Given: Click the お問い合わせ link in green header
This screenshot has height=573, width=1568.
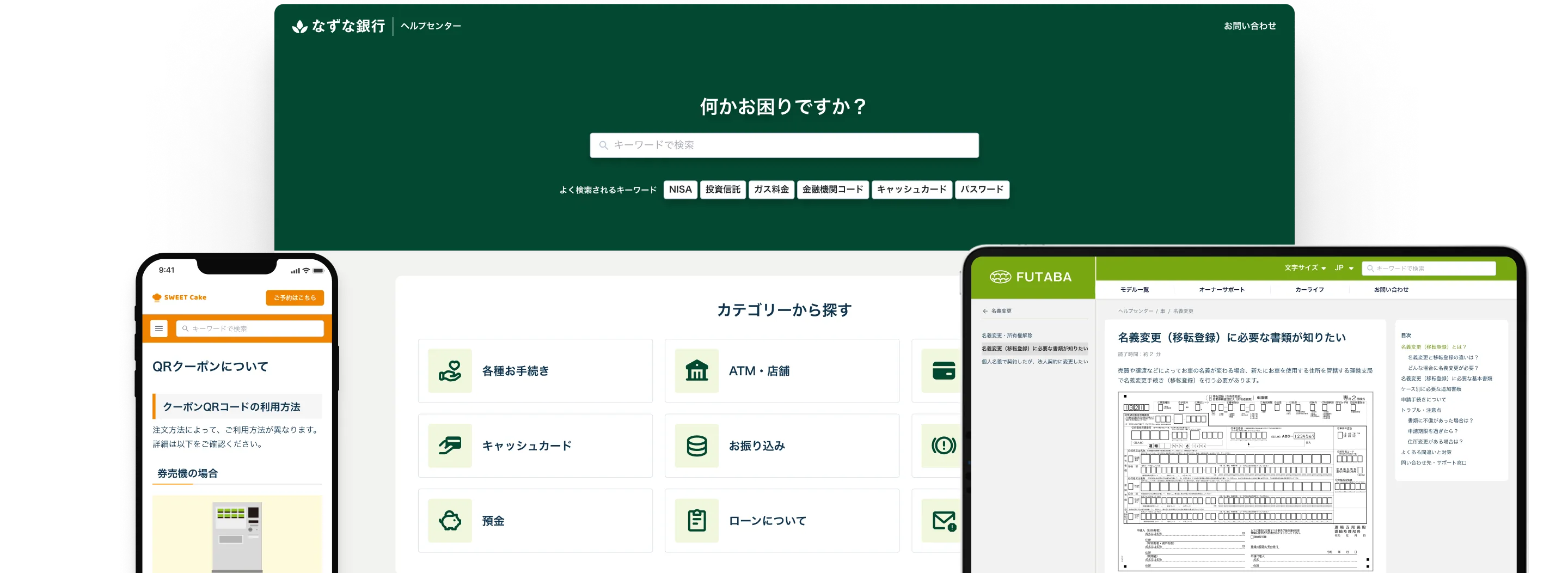Looking at the screenshot, I should click(x=1249, y=26).
